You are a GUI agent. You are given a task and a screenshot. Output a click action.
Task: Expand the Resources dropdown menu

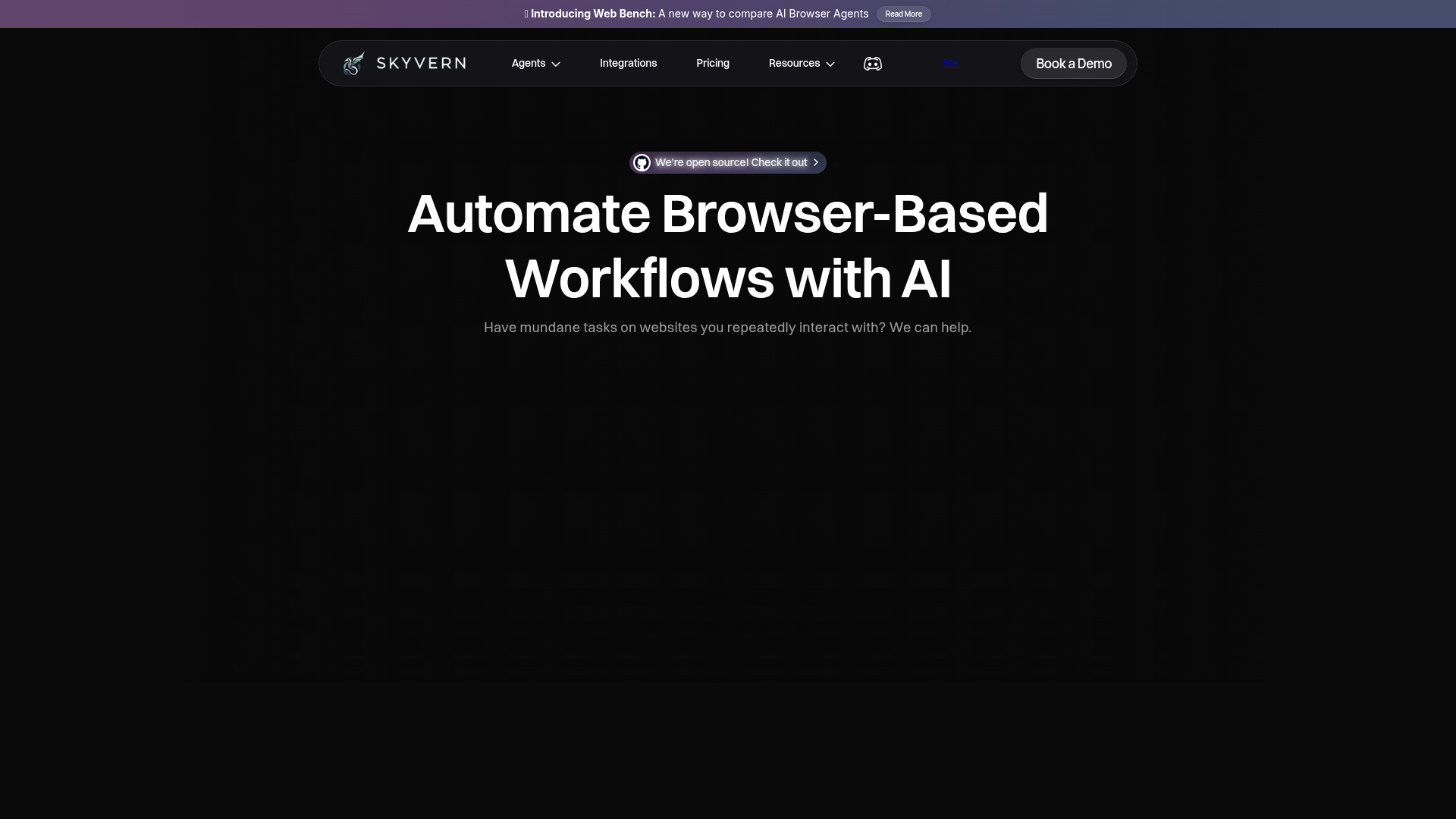pyautogui.click(x=794, y=64)
